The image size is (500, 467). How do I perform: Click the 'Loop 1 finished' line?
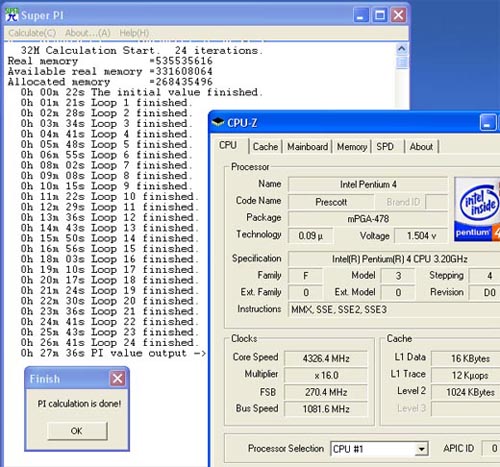pos(106,103)
